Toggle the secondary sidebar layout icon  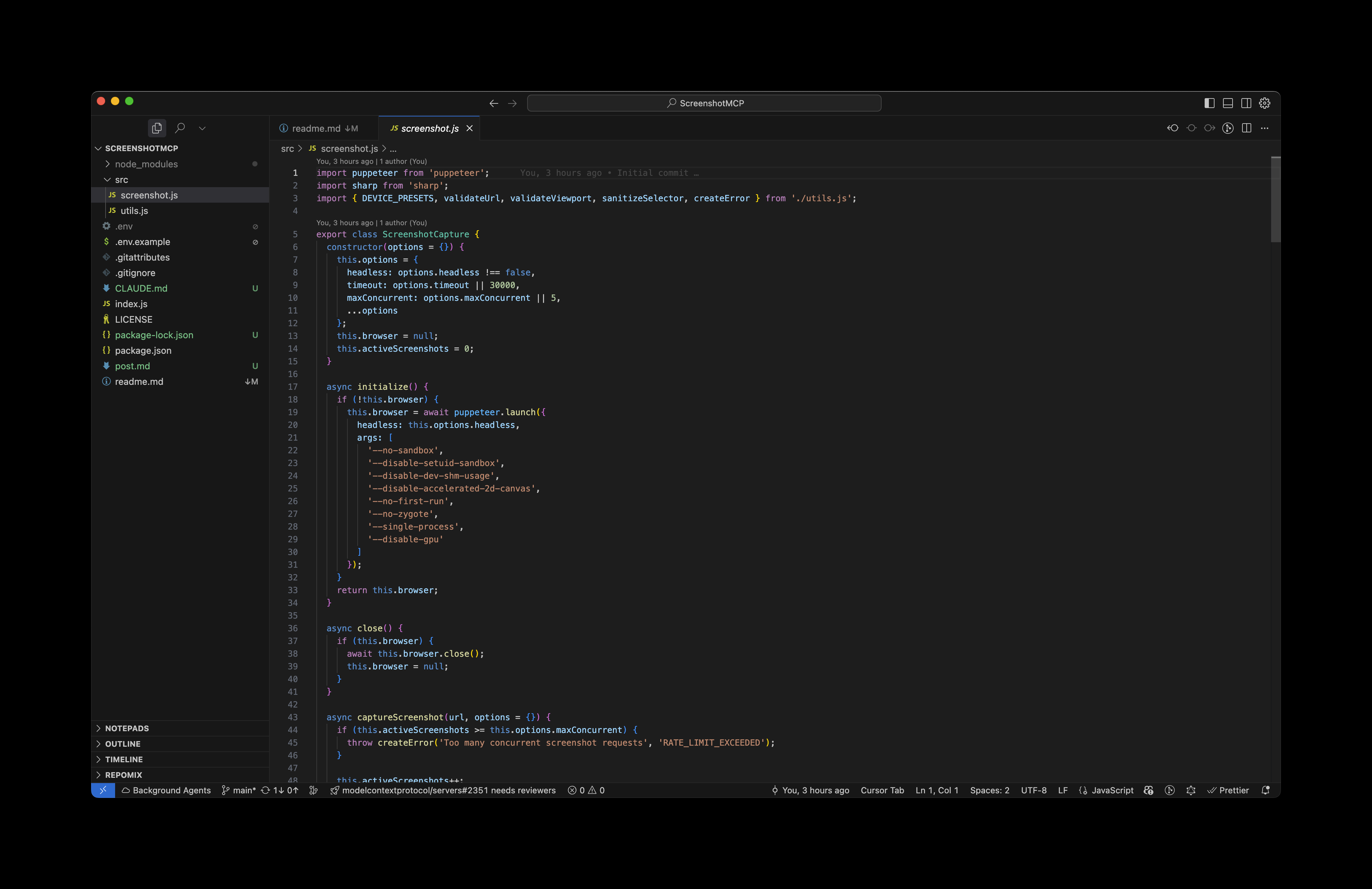[x=1246, y=103]
